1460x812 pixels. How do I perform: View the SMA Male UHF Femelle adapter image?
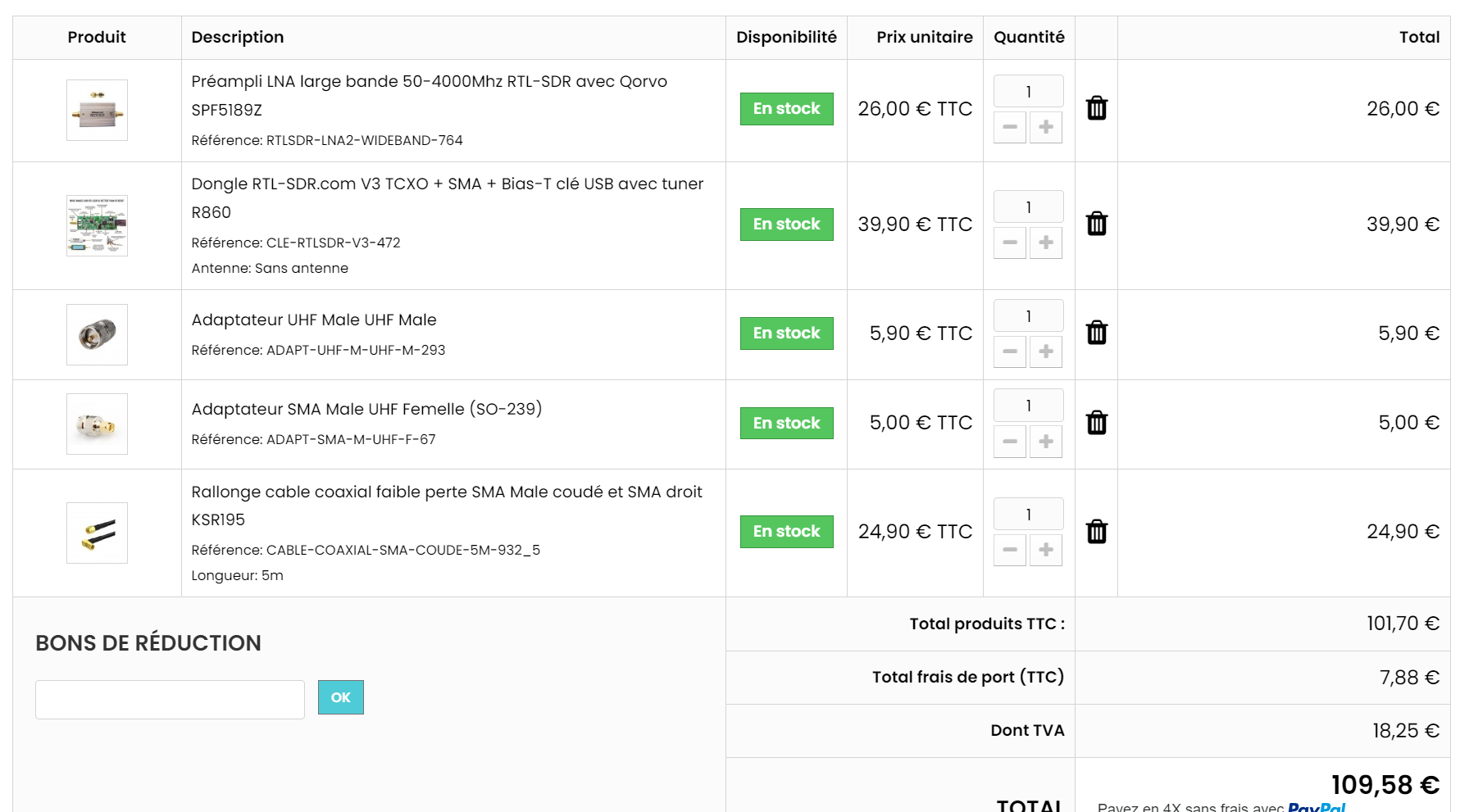97,424
